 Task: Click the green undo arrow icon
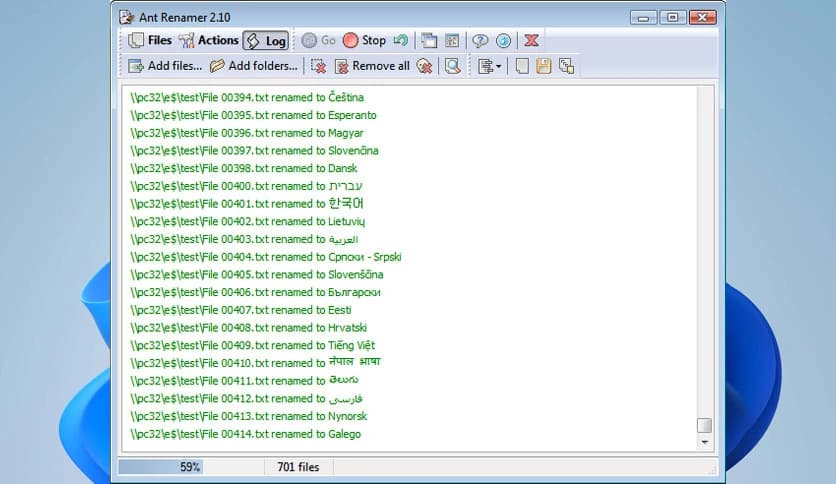(x=400, y=41)
